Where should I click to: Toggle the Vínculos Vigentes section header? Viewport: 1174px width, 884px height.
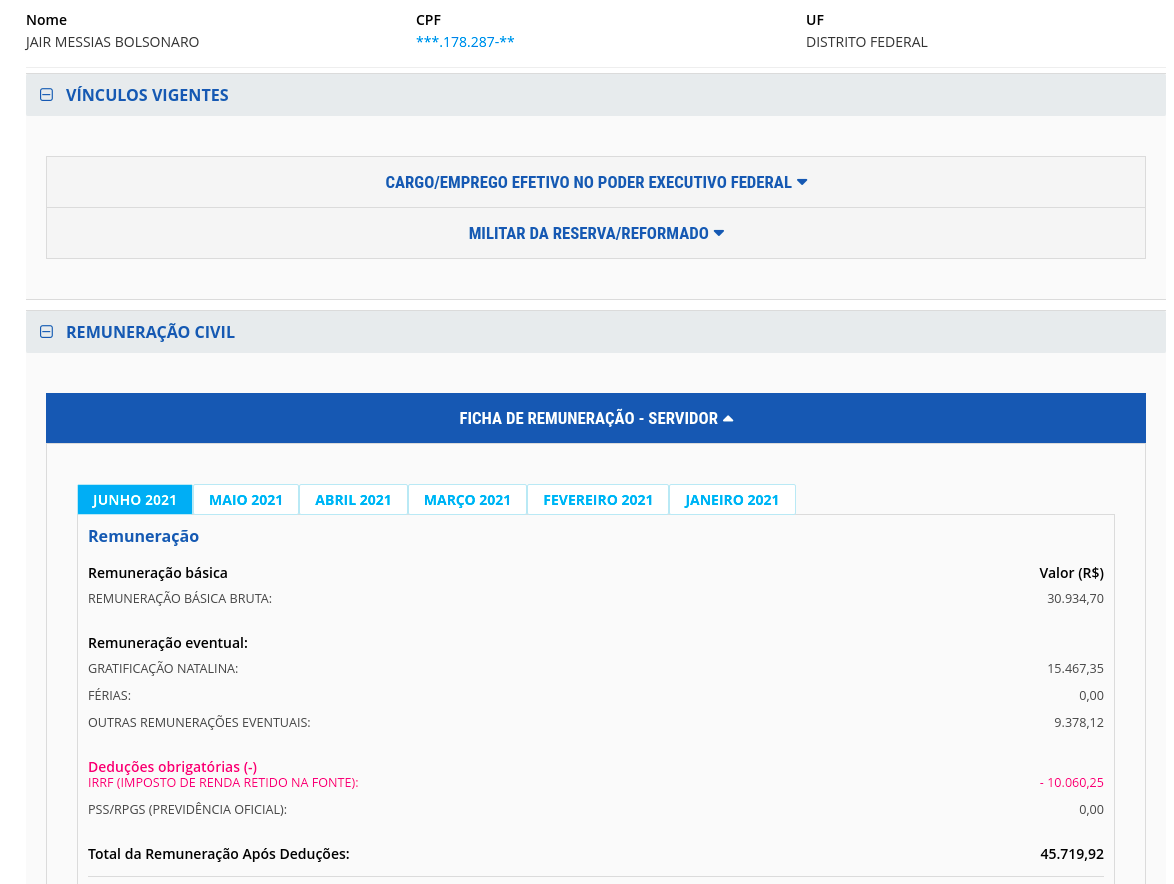tap(147, 95)
